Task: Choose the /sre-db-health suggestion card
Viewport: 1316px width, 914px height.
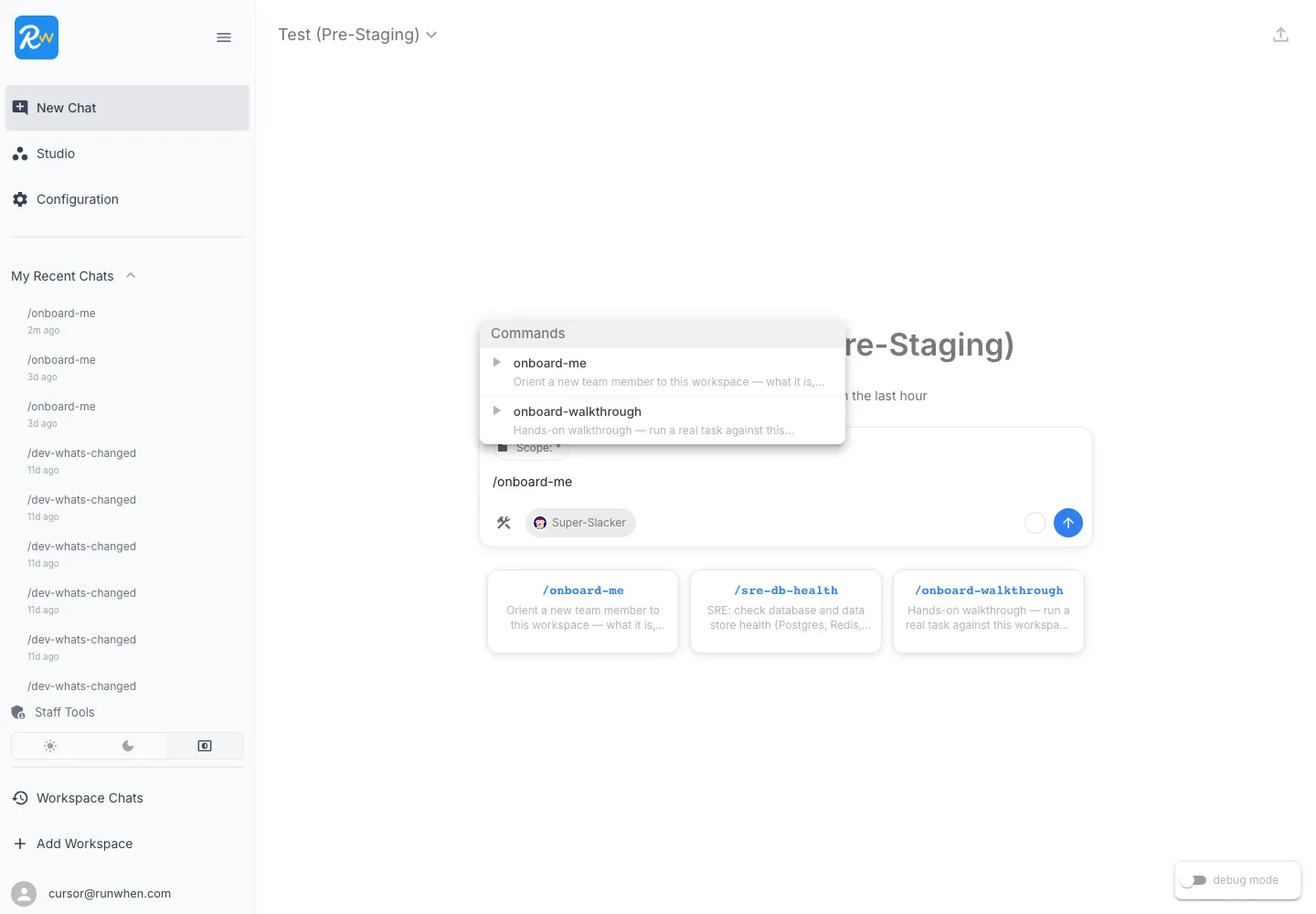Action: tap(785, 611)
